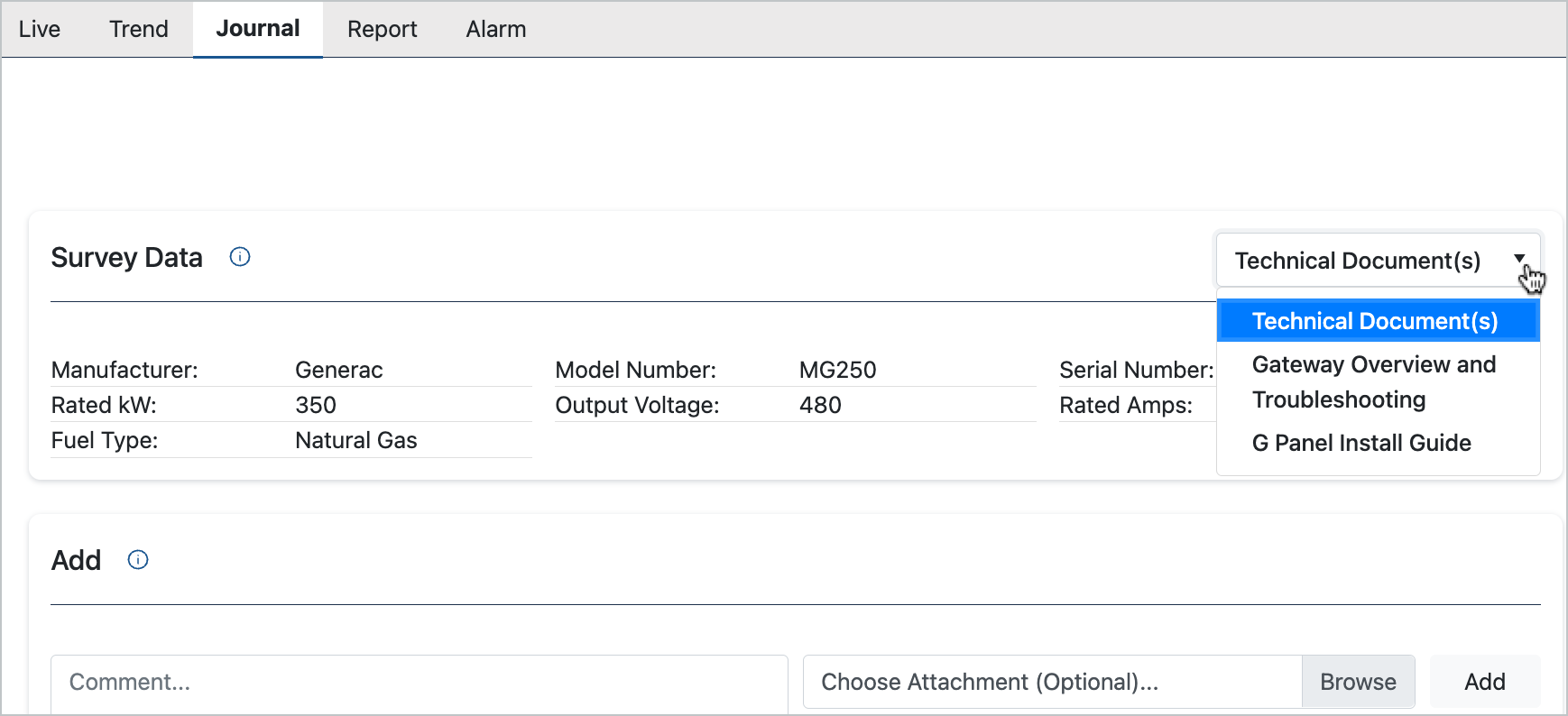Open the Technical Document(s) dropdown
1568x716 pixels.
1377,261
